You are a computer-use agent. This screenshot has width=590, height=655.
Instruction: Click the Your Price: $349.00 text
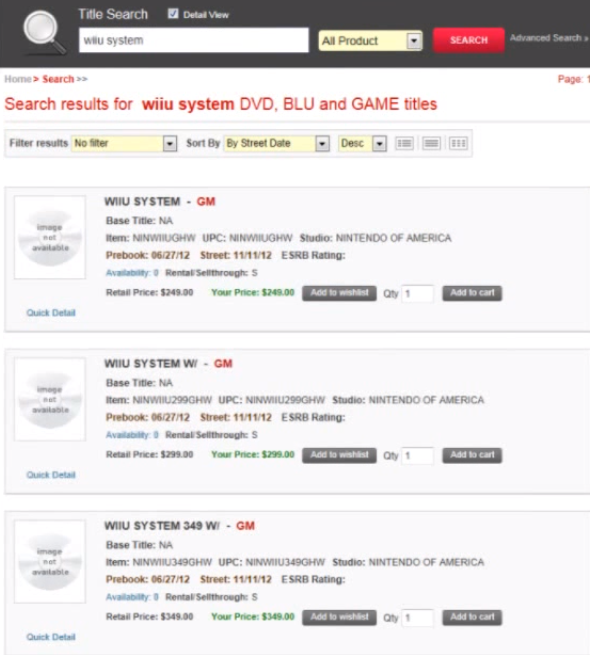[253, 617]
